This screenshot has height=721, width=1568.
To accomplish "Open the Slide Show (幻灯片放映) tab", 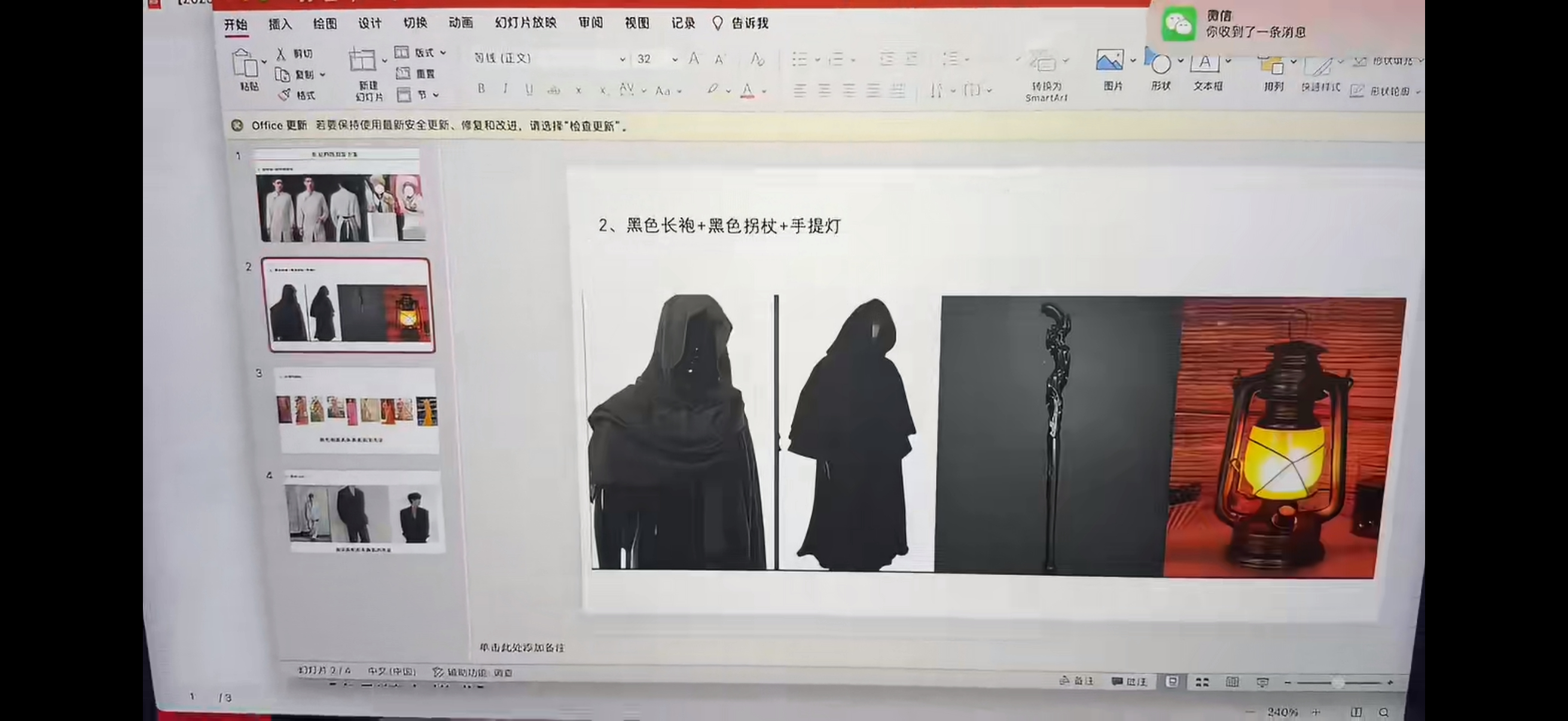I will (x=525, y=23).
